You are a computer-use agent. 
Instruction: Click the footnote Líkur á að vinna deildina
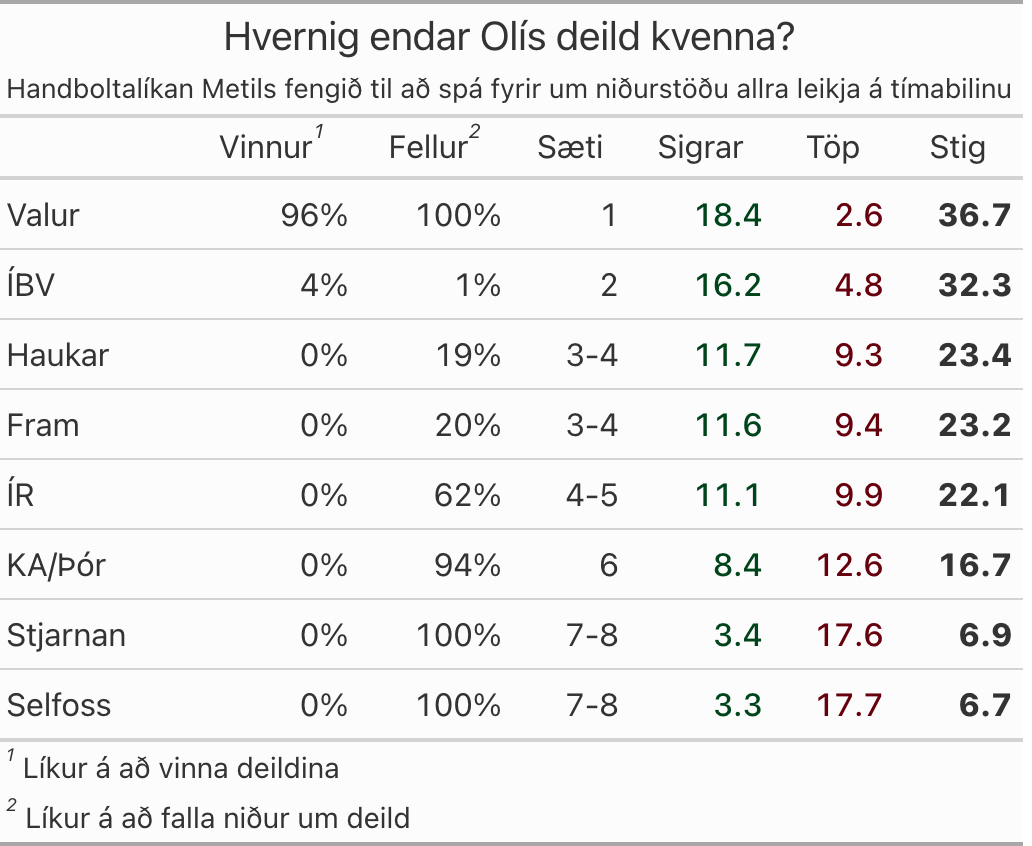coord(182,768)
